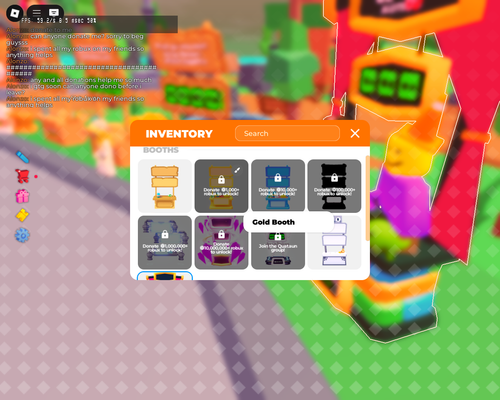Click the Inventory search field
The width and height of the screenshot is (500, 400).
[287, 133]
